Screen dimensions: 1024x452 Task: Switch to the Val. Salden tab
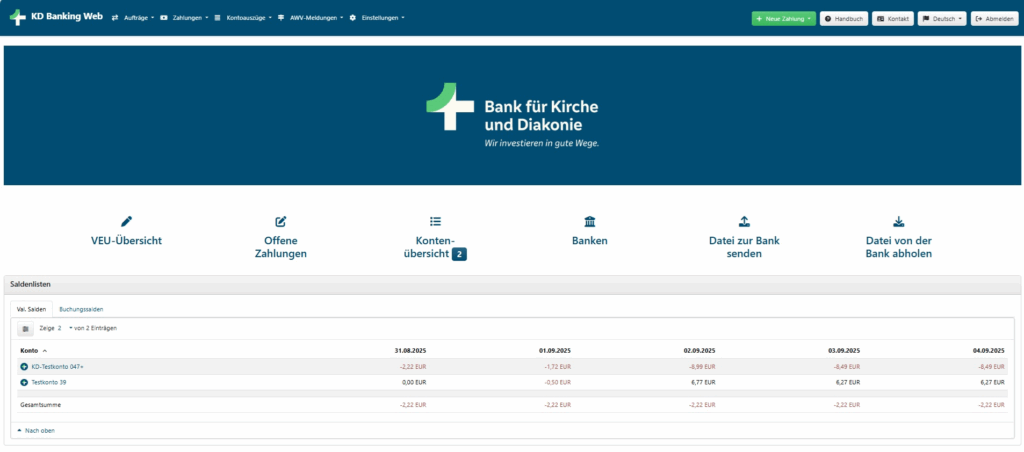click(31, 309)
